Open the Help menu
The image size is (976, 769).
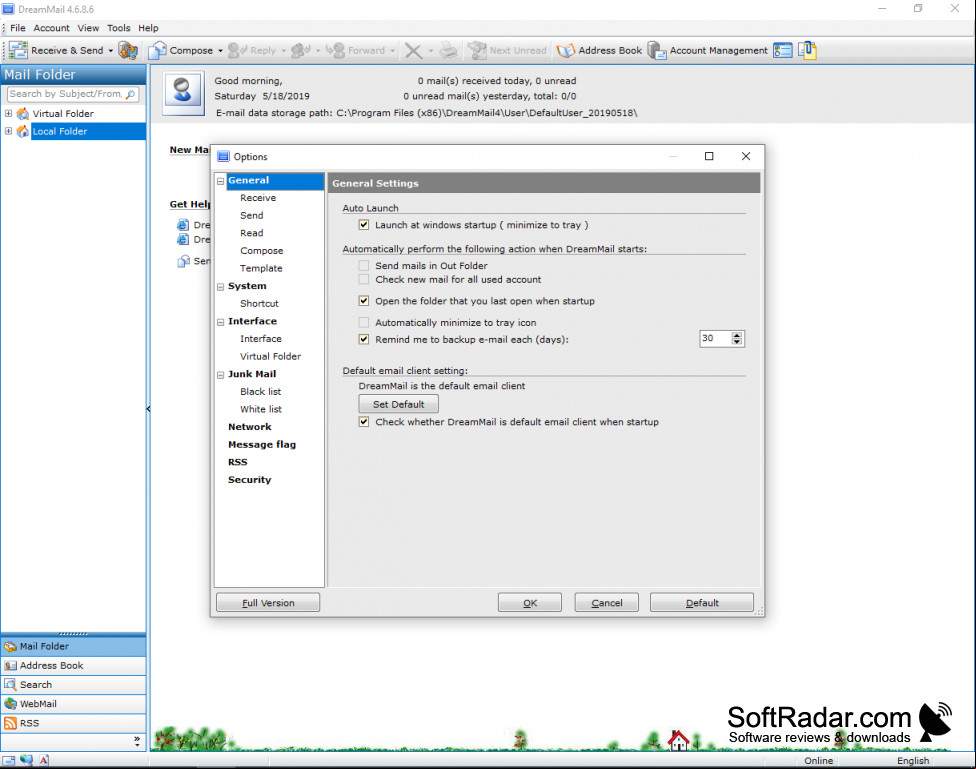148,28
